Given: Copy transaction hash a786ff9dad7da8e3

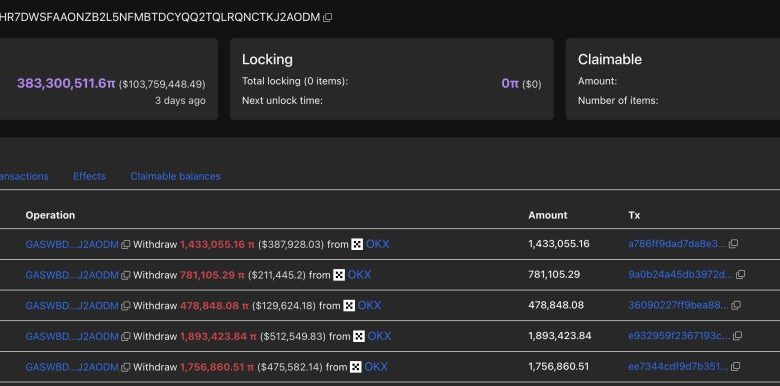Looking at the screenshot, I should (x=733, y=244).
